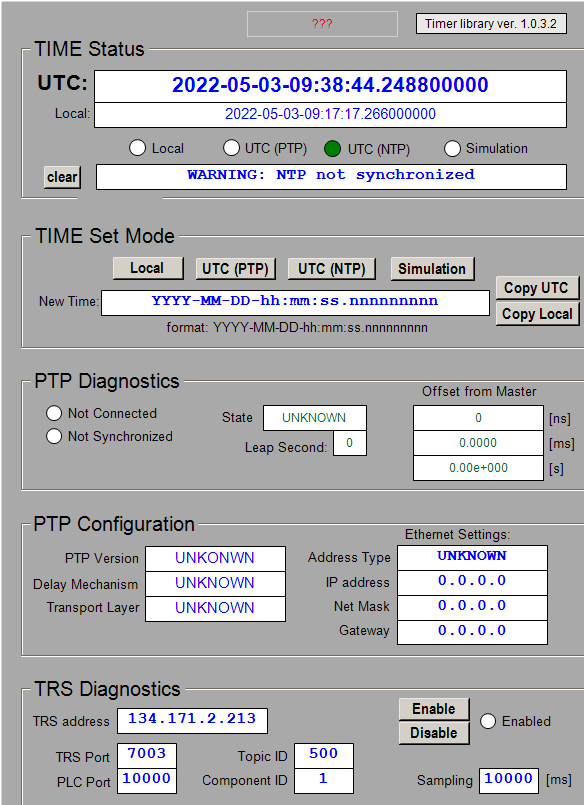584x805 pixels.
Task: Click the Offset from Master label
Action: coord(479,392)
